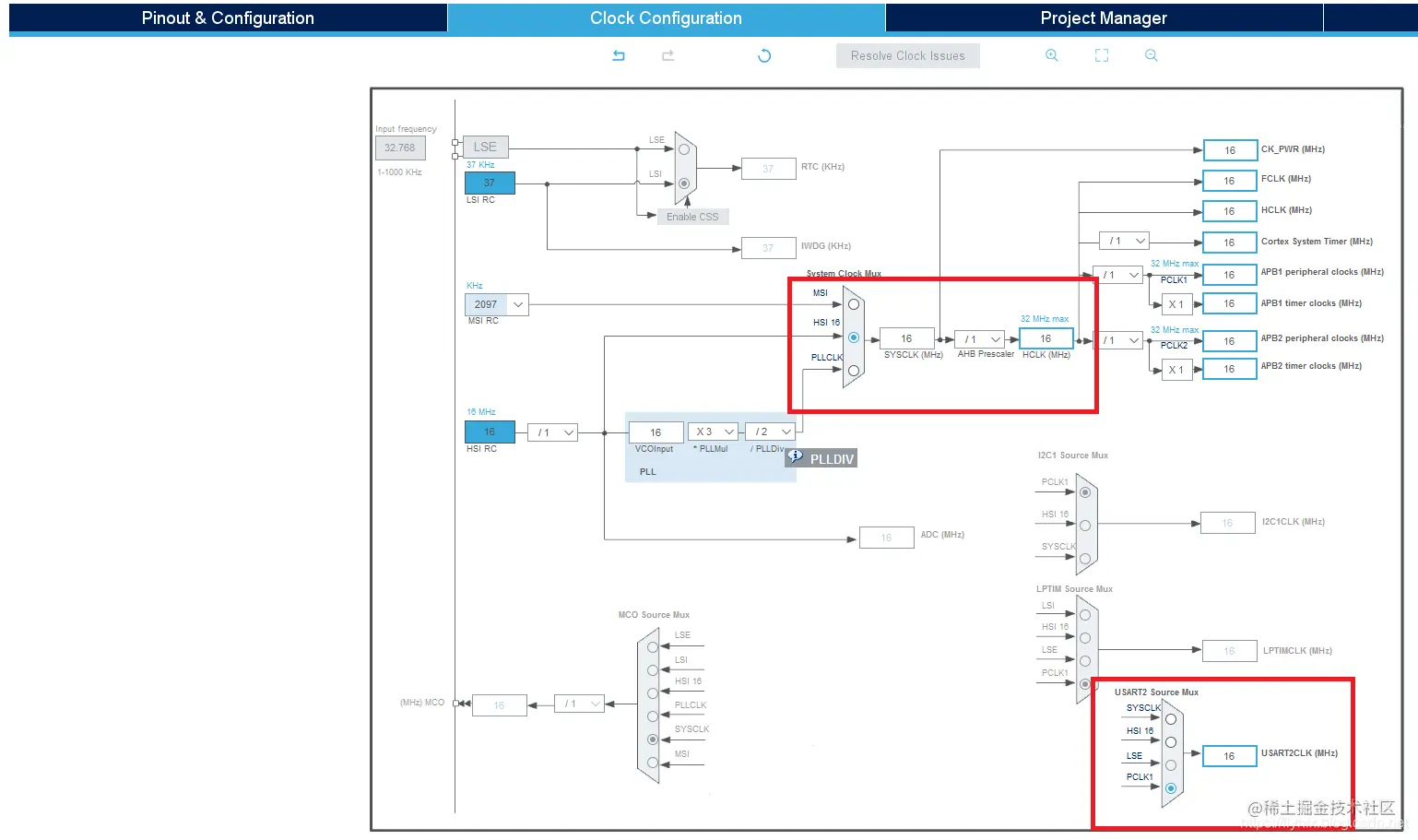This screenshot has width=1418, height=840.
Task: Click the refresh clock tree icon
Action: pos(764,55)
